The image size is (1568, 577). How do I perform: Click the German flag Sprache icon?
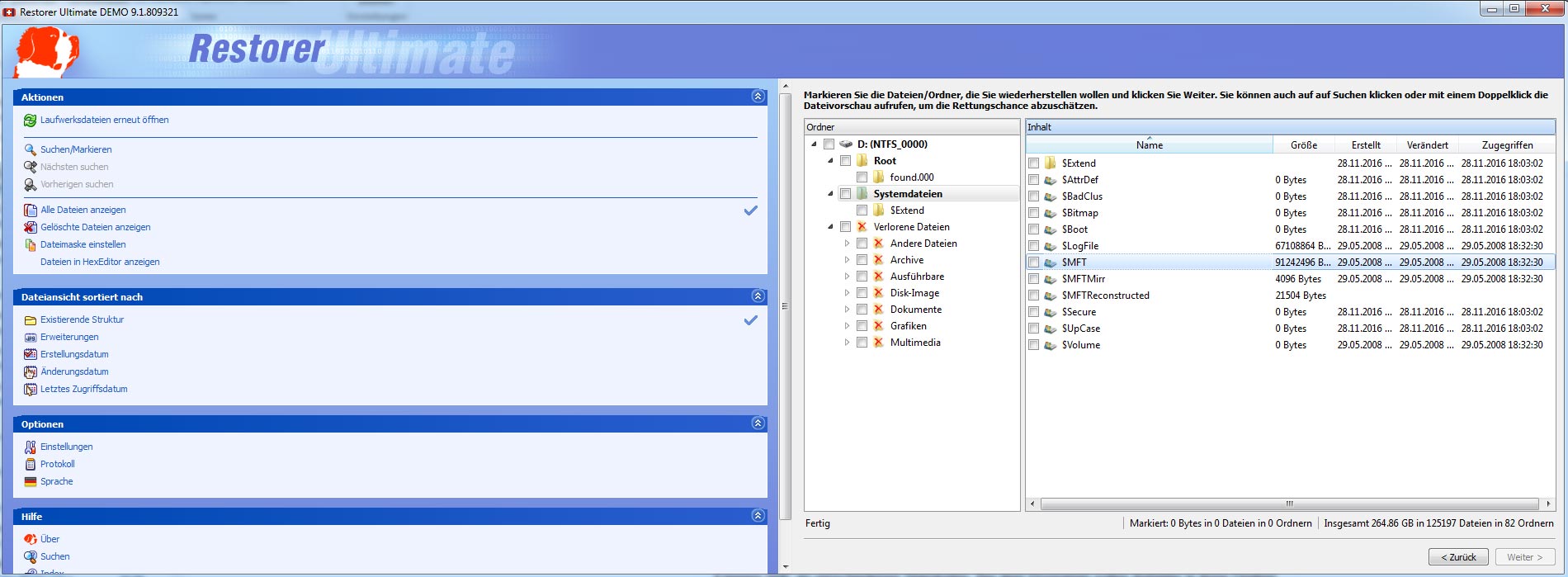coord(31,482)
